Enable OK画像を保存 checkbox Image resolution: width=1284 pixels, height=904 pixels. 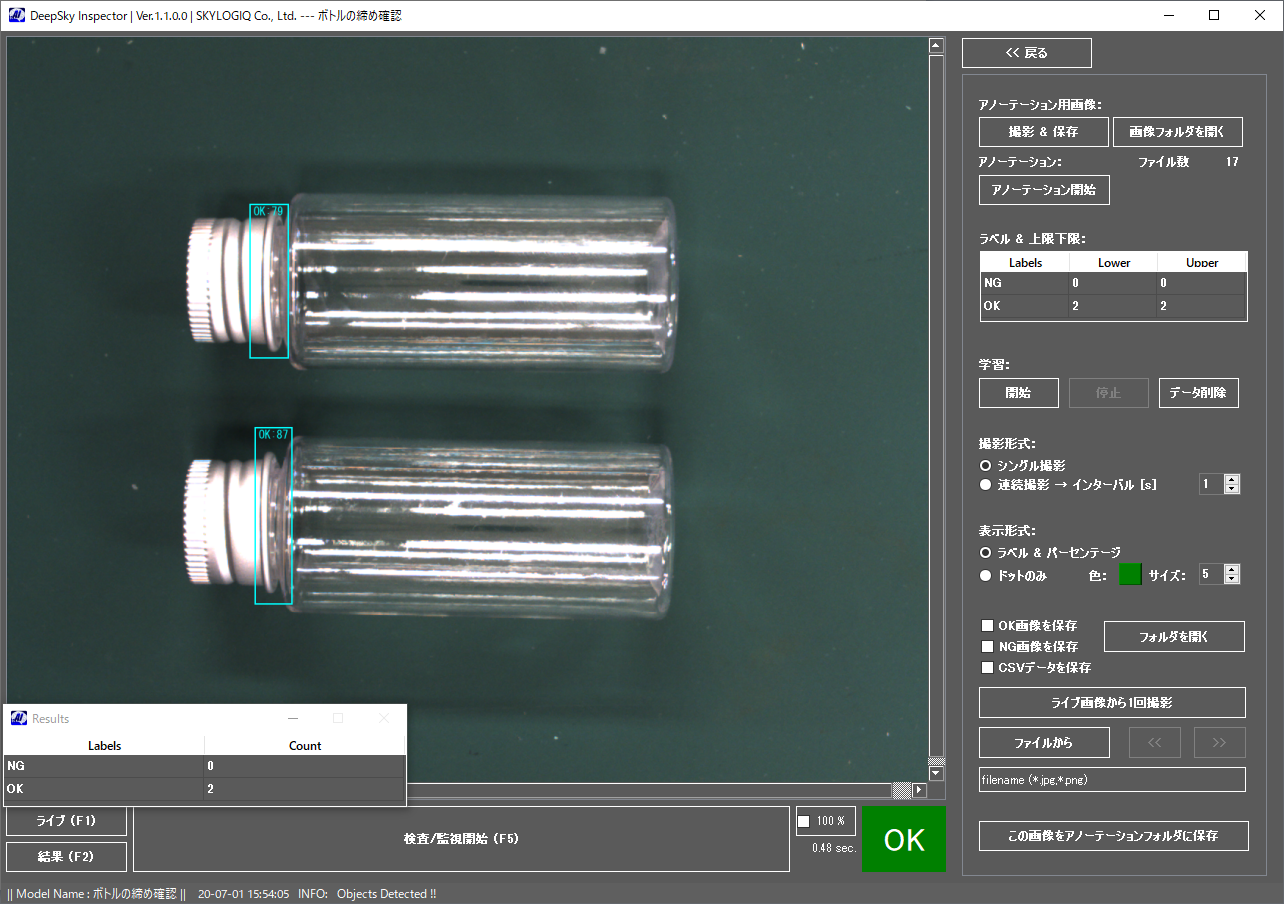point(988,626)
